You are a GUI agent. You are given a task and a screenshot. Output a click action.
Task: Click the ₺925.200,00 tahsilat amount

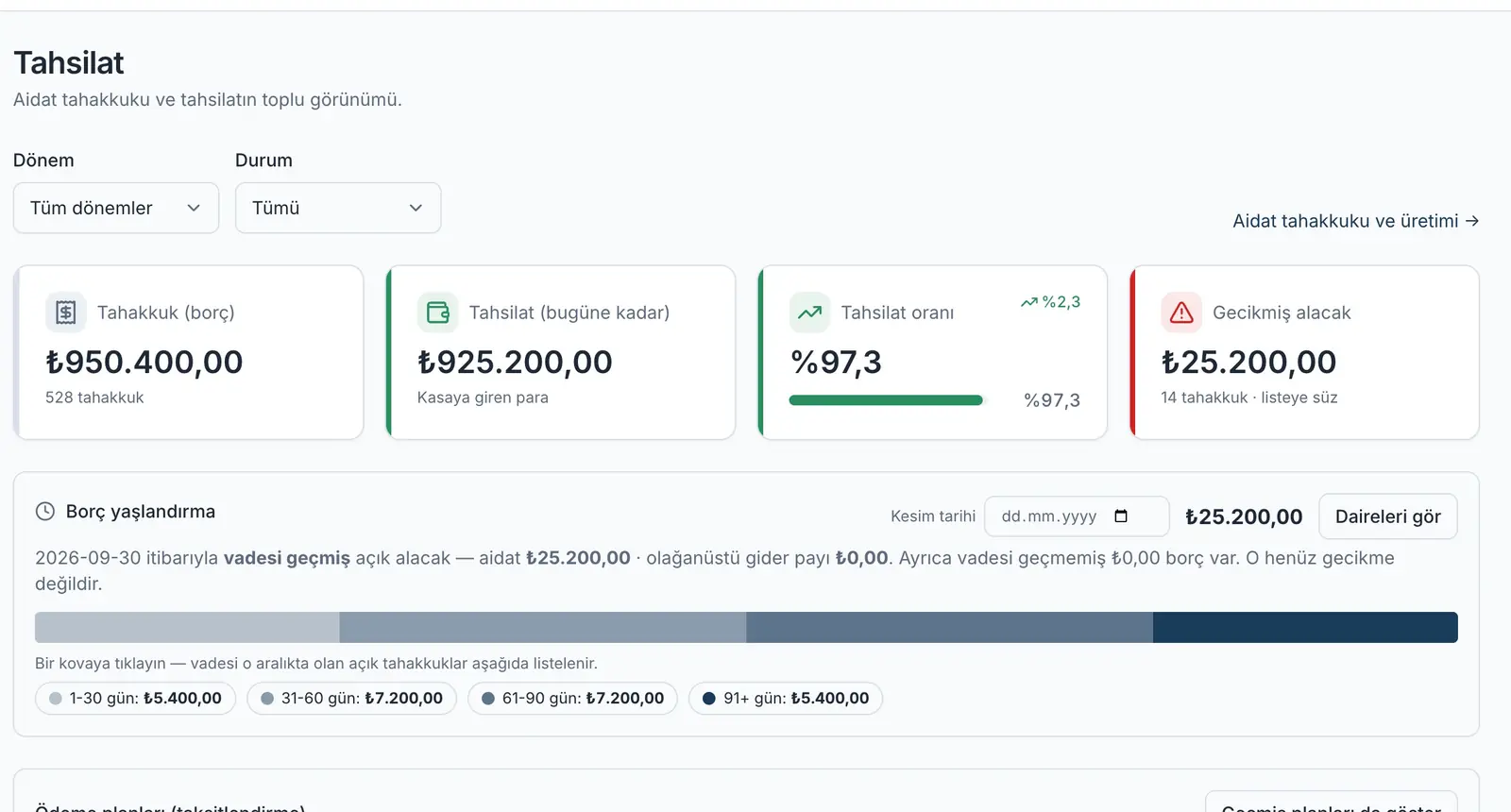(515, 362)
